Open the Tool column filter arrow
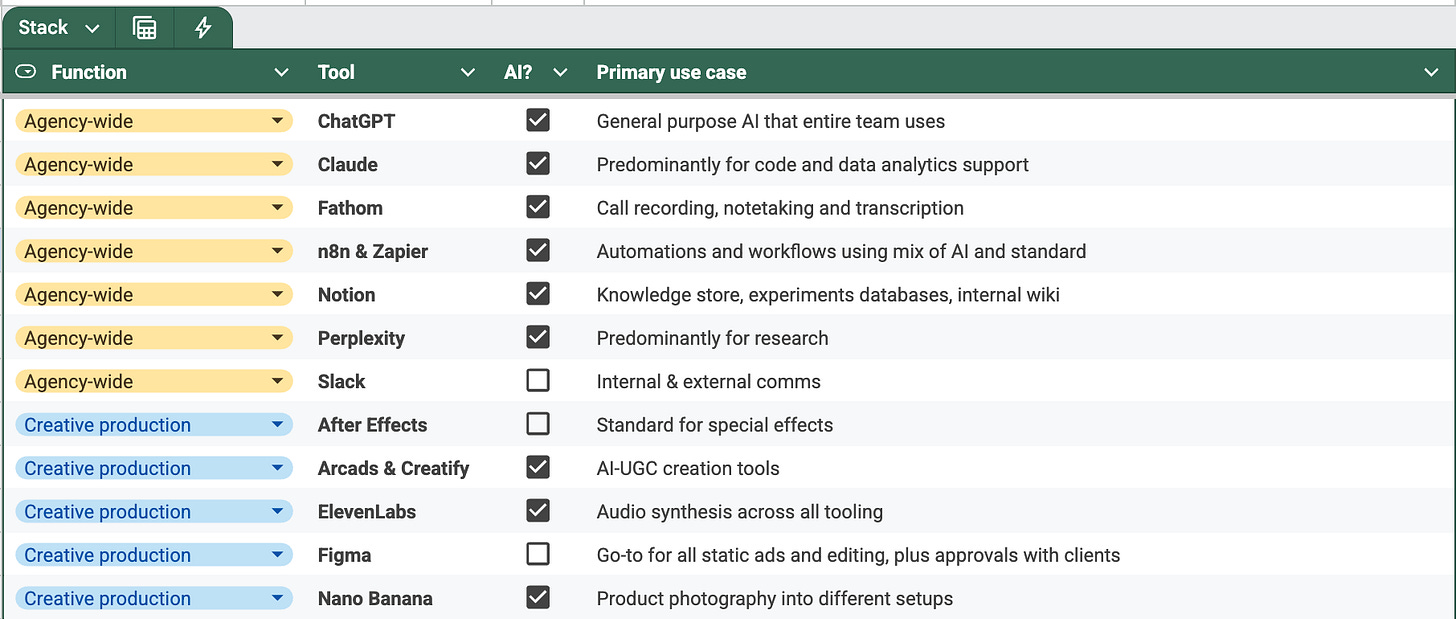Screen dimensions: 1456x619 (467, 72)
